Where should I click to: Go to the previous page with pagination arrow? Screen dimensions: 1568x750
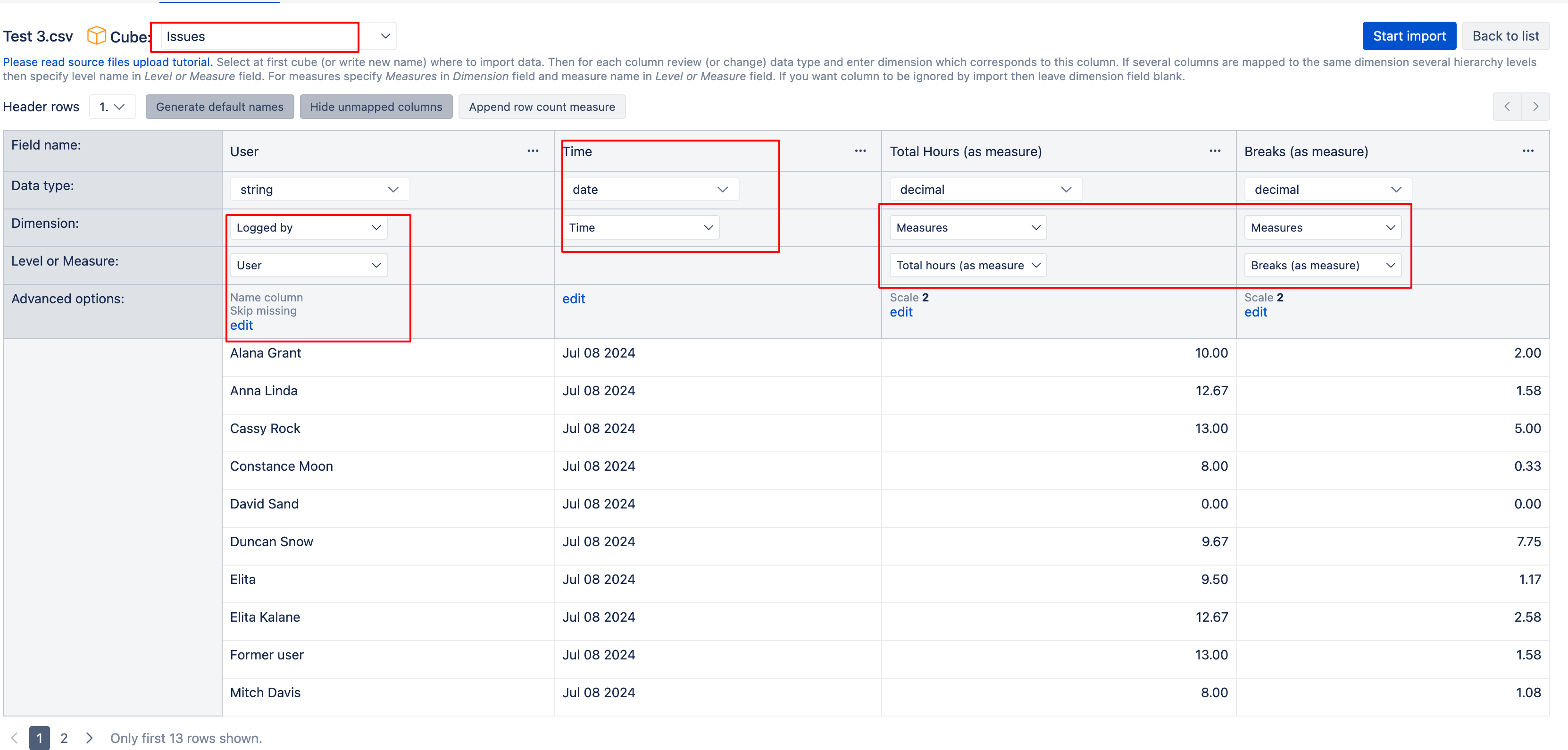(15, 738)
